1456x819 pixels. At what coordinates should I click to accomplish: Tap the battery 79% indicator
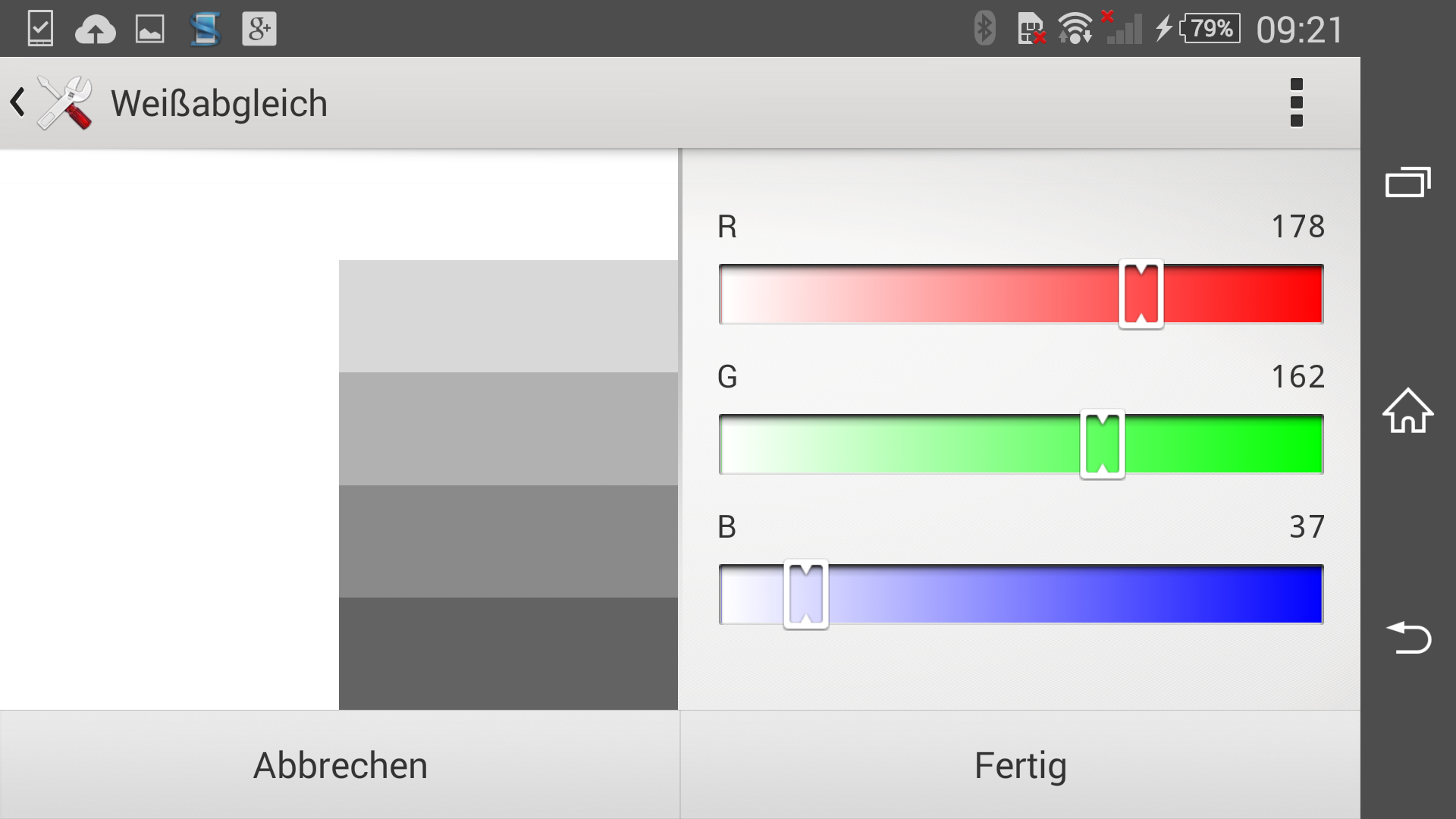[1210, 29]
